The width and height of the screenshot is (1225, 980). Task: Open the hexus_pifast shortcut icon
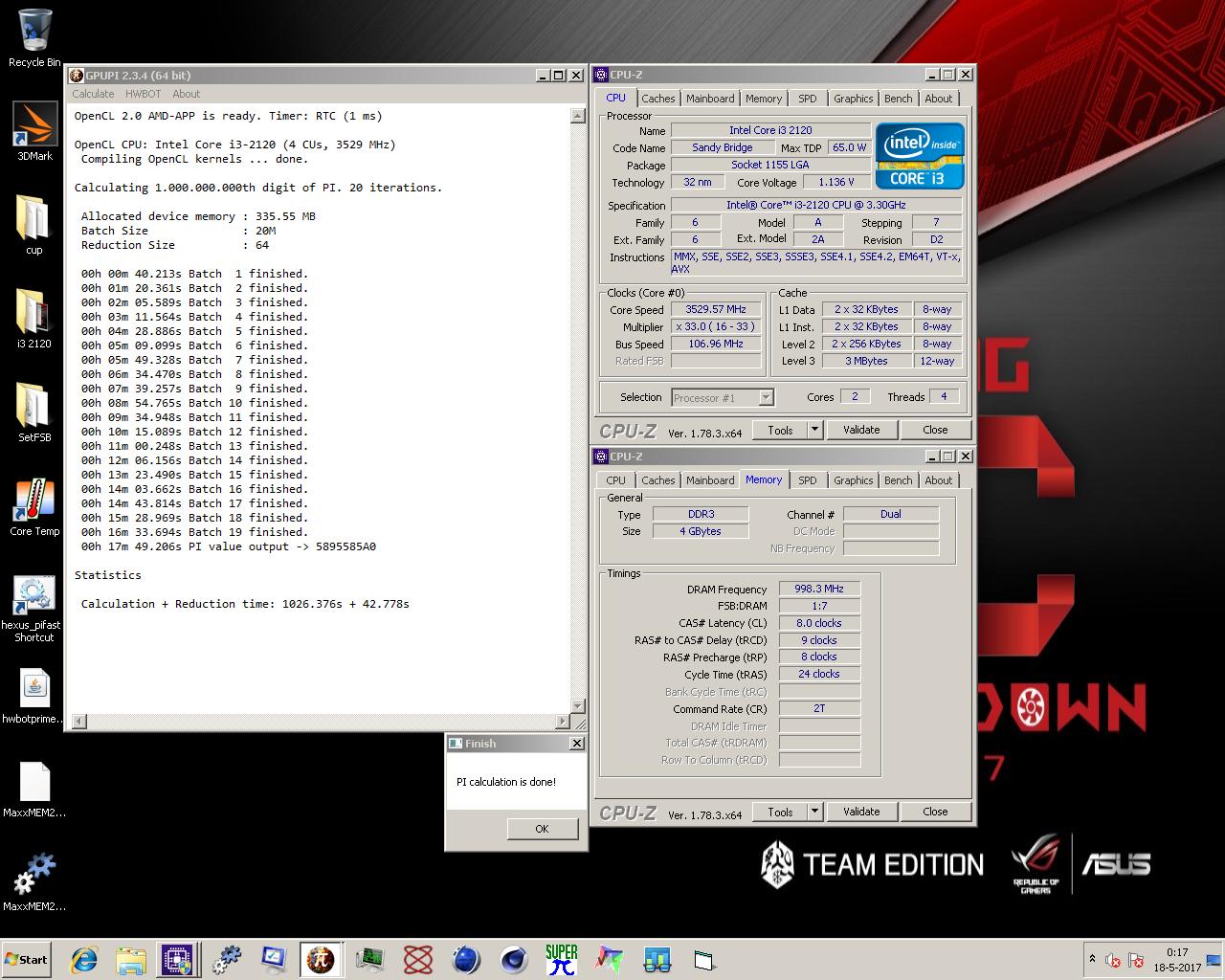point(34,609)
